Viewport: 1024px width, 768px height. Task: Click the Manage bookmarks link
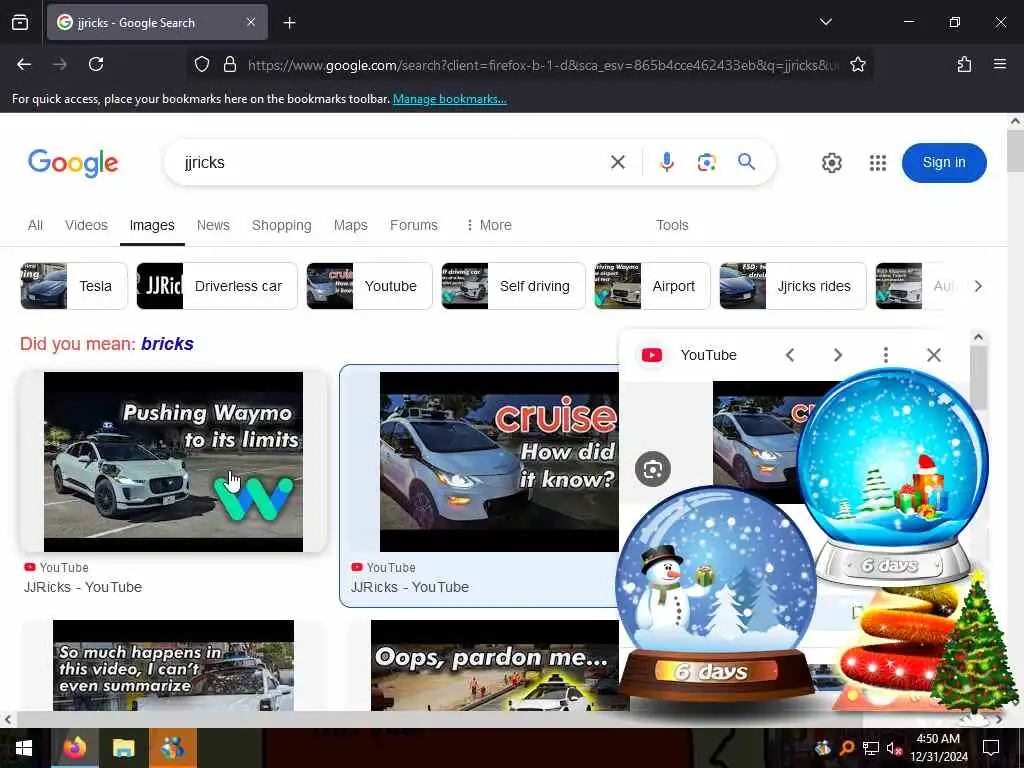[x=449, y=99]
